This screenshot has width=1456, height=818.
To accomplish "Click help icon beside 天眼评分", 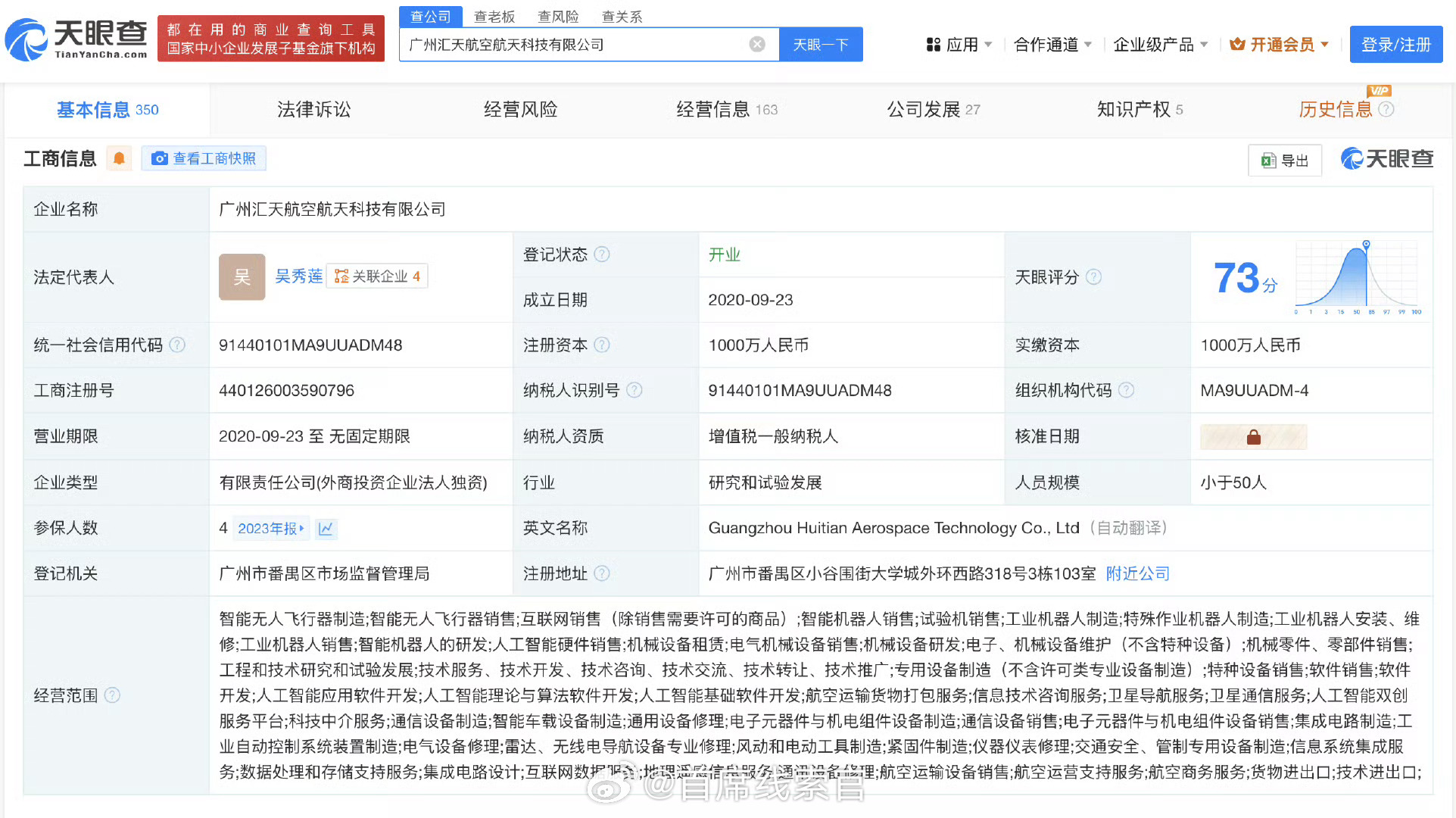I will [1093, 277].
